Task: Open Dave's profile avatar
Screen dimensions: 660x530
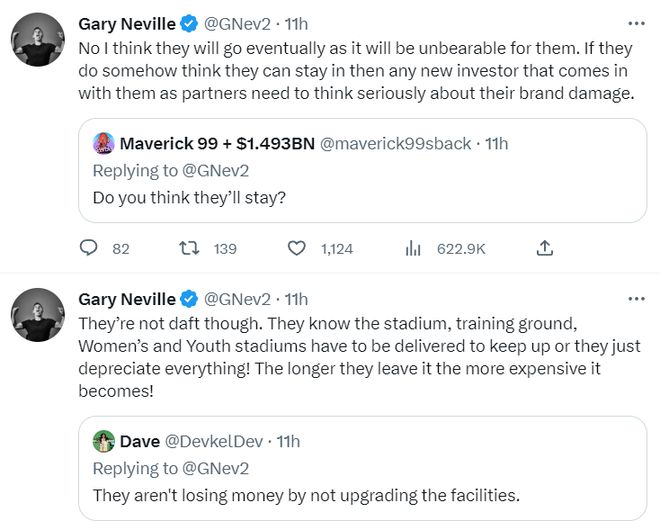Action: click(104, 441)
